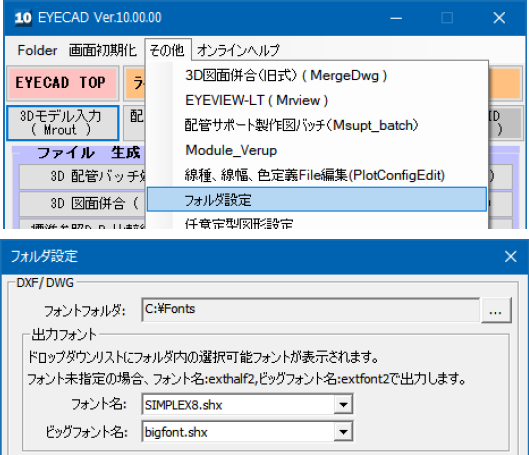
Task: Close the EYECAD window
Action: tap(499, 18)
